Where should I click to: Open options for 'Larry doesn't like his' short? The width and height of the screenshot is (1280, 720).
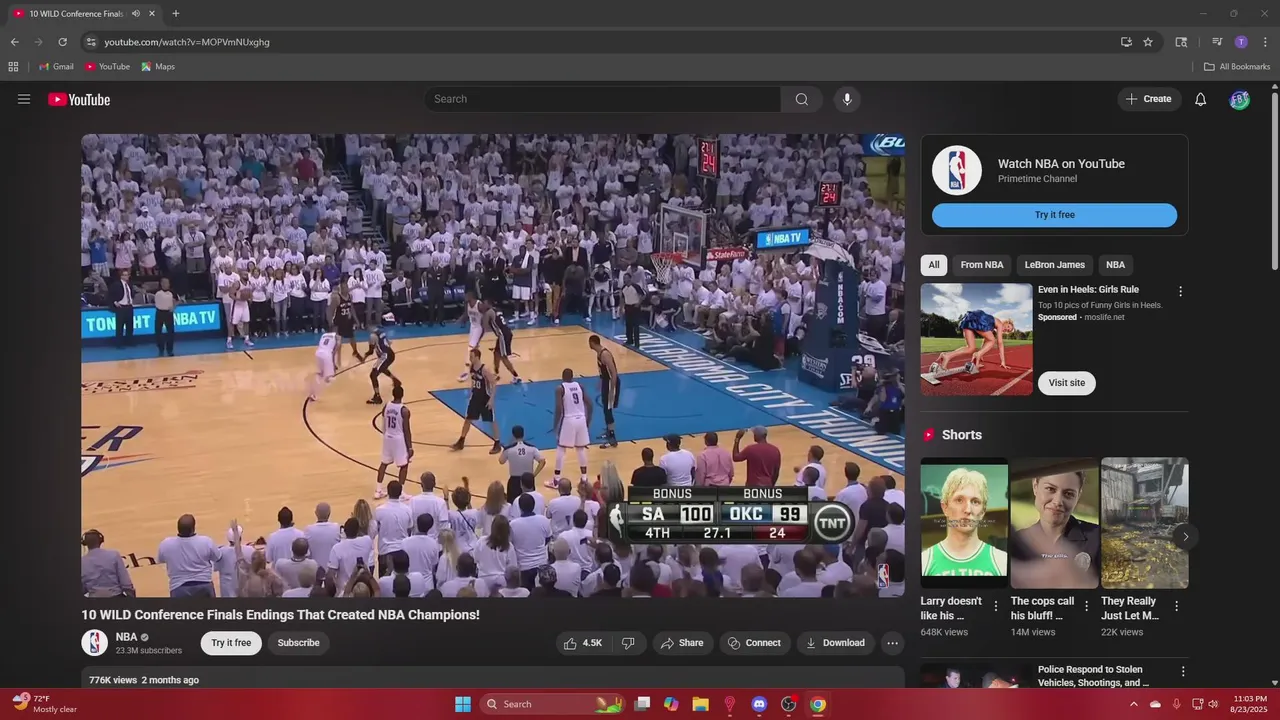coord(995,606)
